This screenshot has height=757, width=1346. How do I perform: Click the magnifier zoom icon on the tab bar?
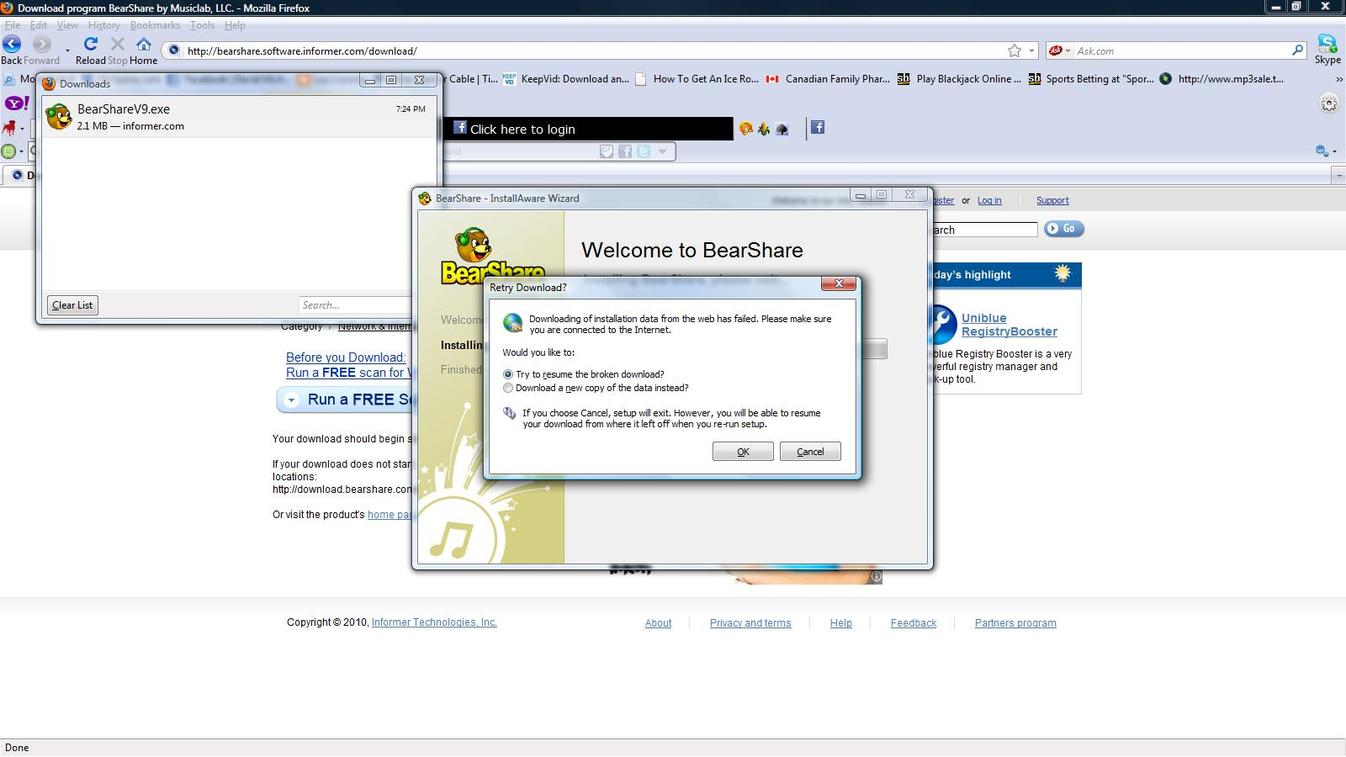pyautogui.click(x=1321, y=151)
